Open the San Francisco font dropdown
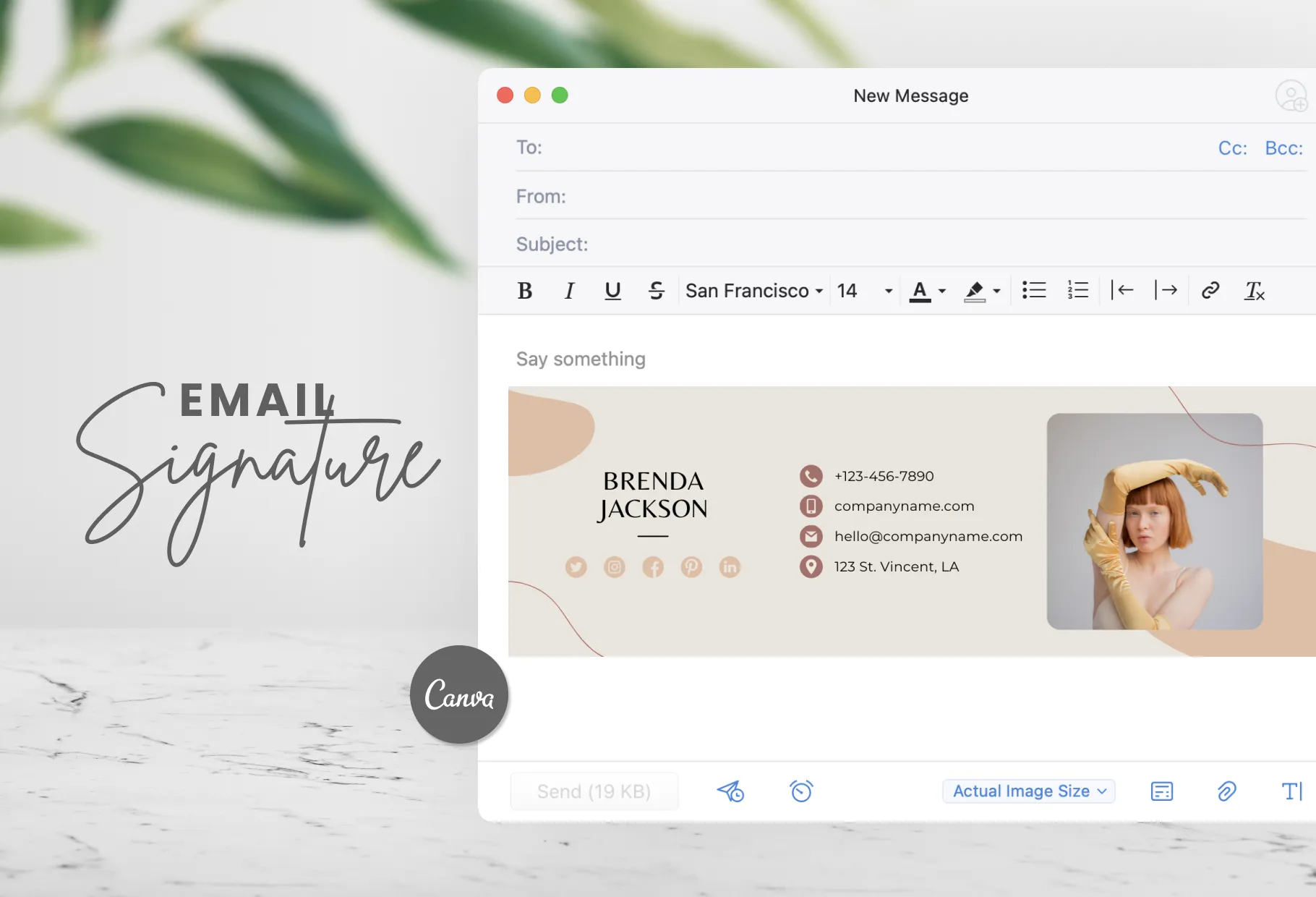The height and width of the screenshot is (897, 1316). pos(753,290)
